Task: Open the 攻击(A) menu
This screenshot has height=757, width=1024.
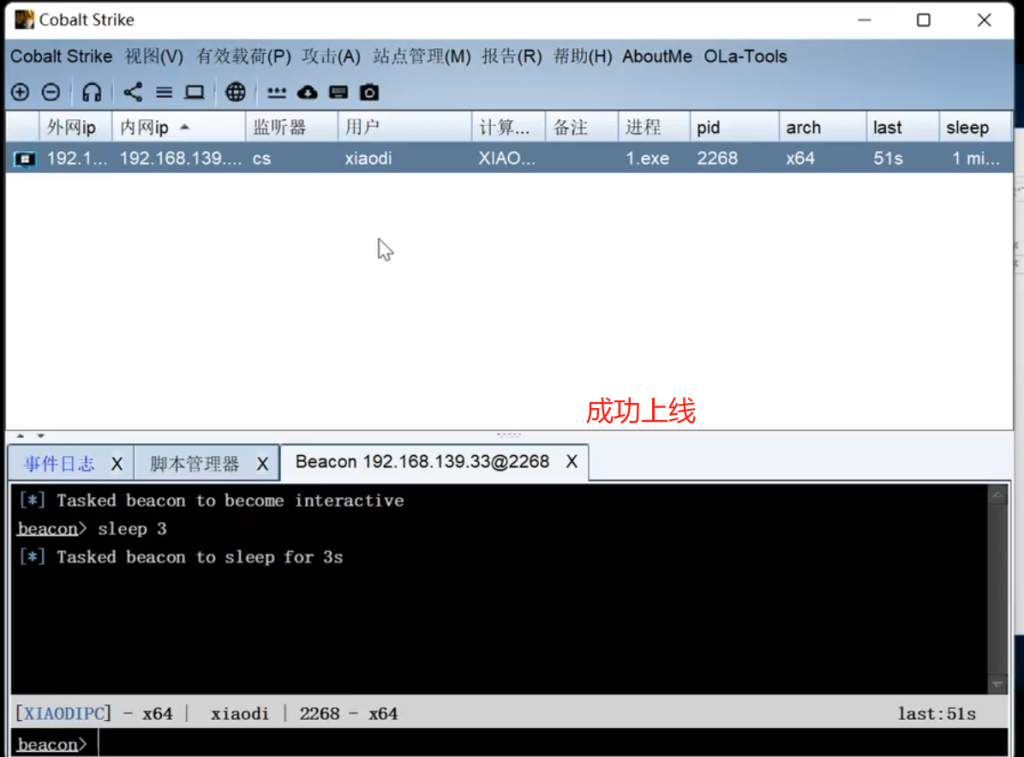Action: point(331,57)
